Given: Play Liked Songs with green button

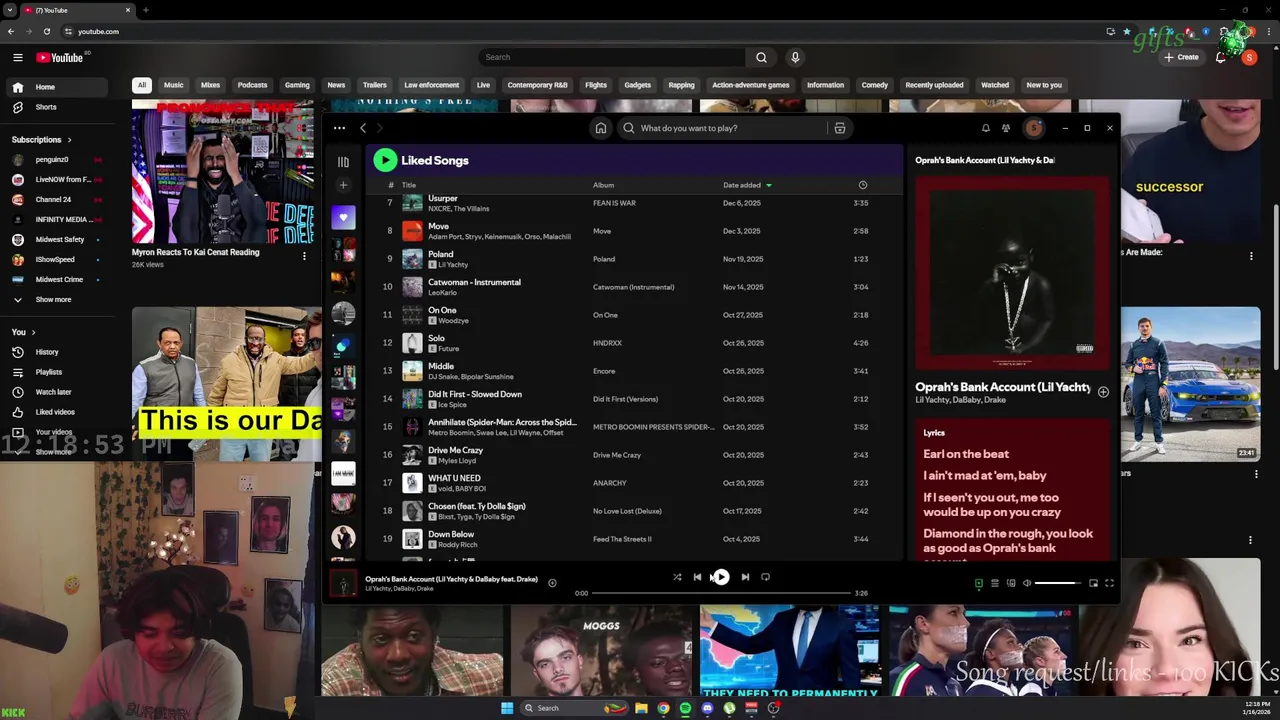Looking at the screenshot, I should (385, 160).
